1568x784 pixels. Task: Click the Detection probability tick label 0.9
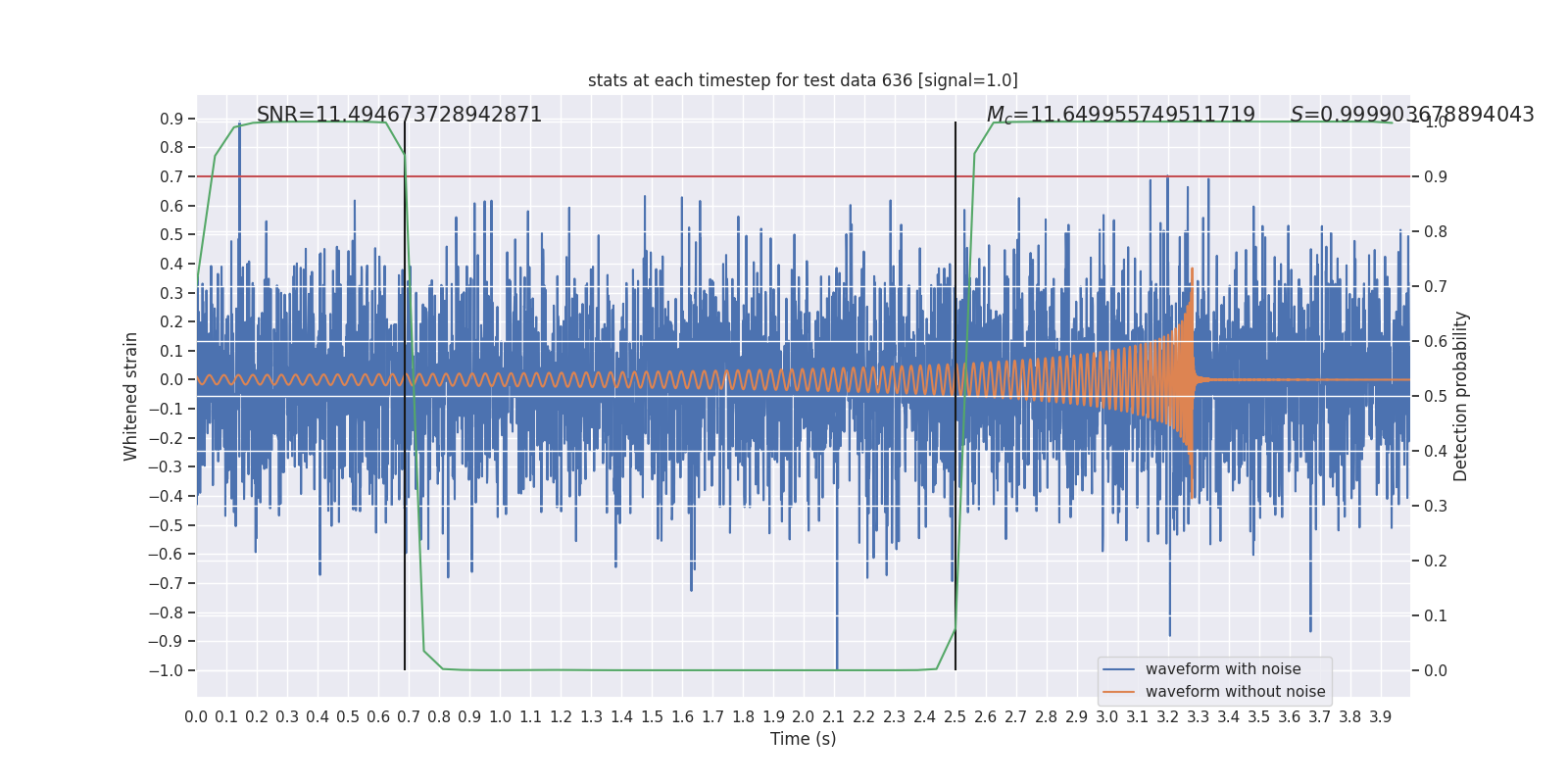[1436, 177]
